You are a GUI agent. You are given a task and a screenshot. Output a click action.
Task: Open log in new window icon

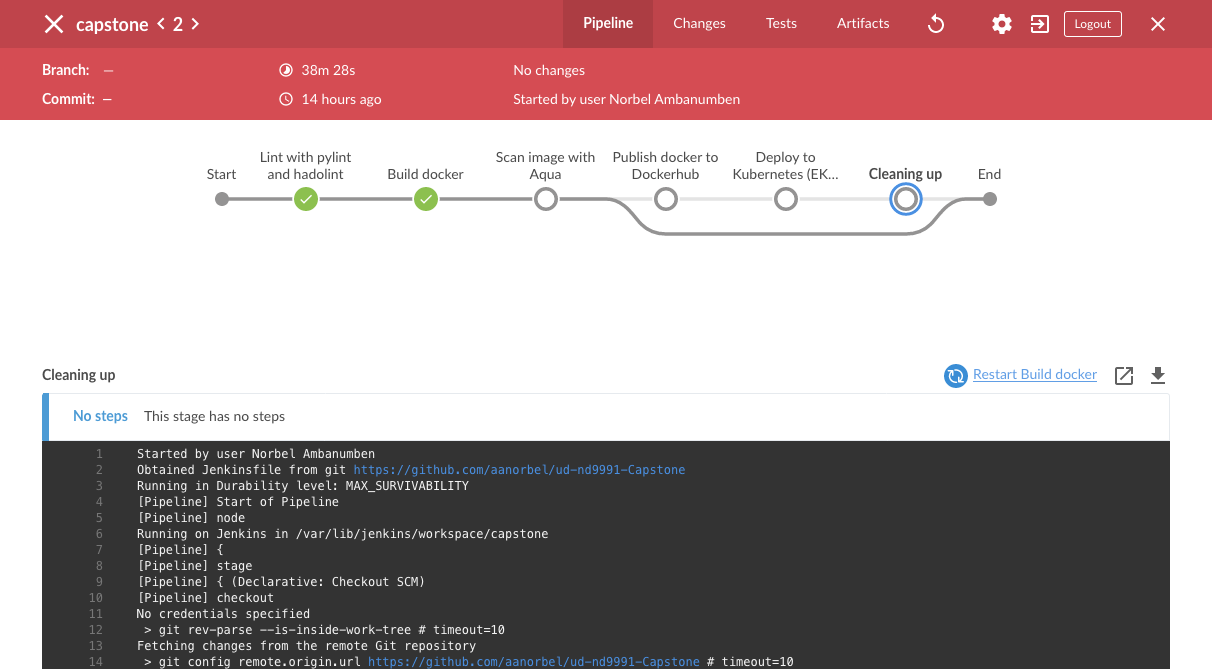(x=1124, y=375)
